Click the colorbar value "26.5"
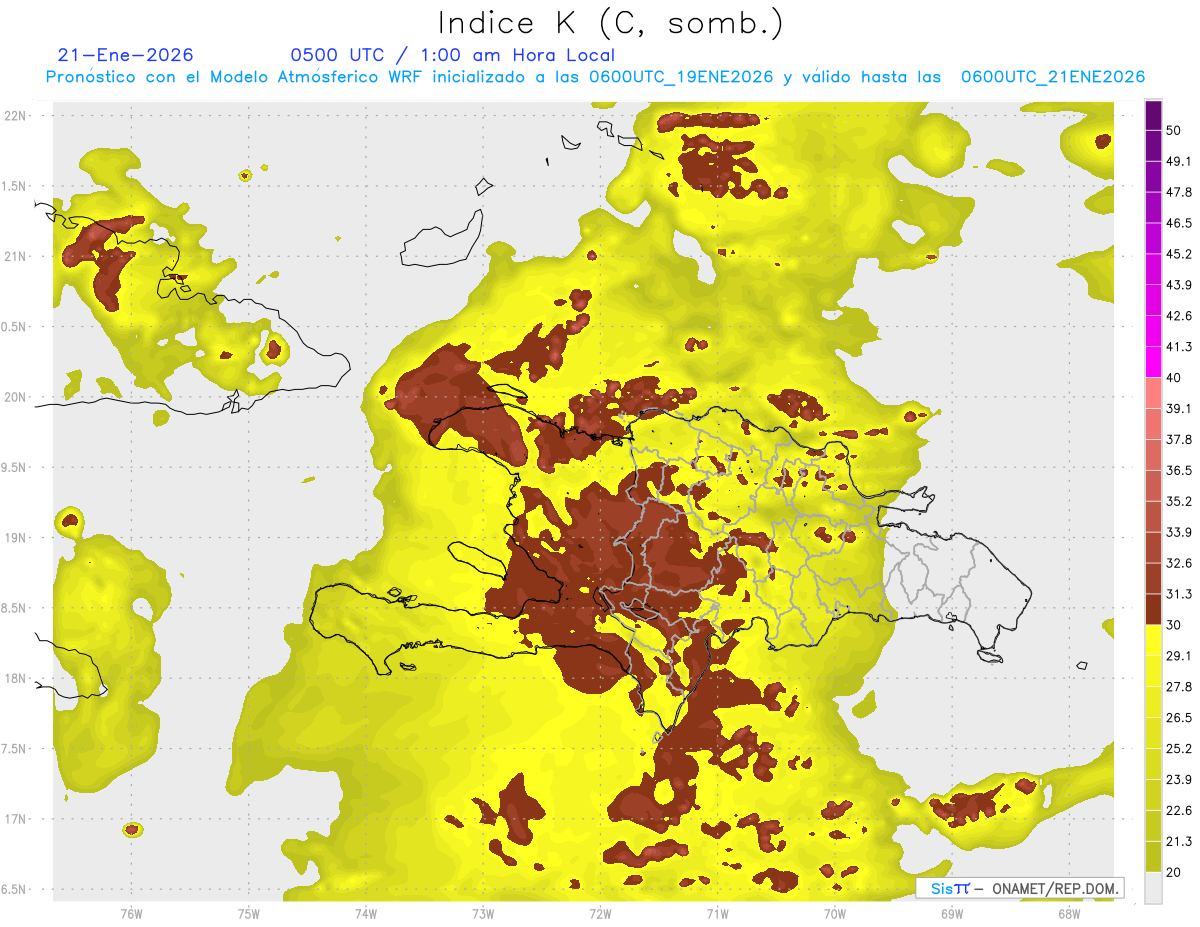The image size is (1200, 927). [1178, 718]
